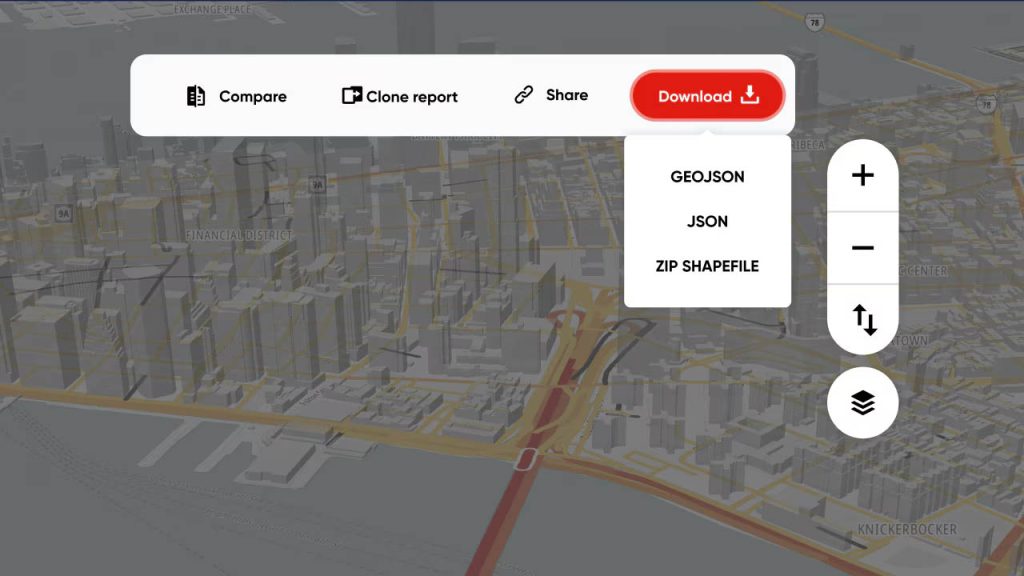
Task: Click the Knickerbocker map label
Action: [x=906, y=529]
